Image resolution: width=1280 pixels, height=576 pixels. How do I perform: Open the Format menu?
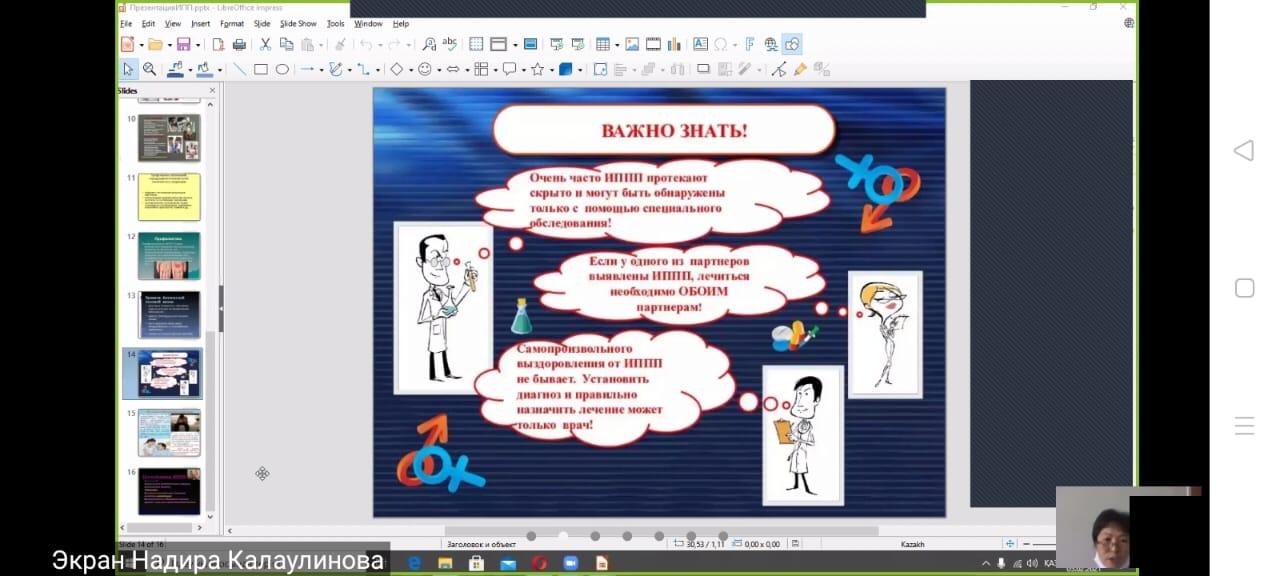[231, 23]
